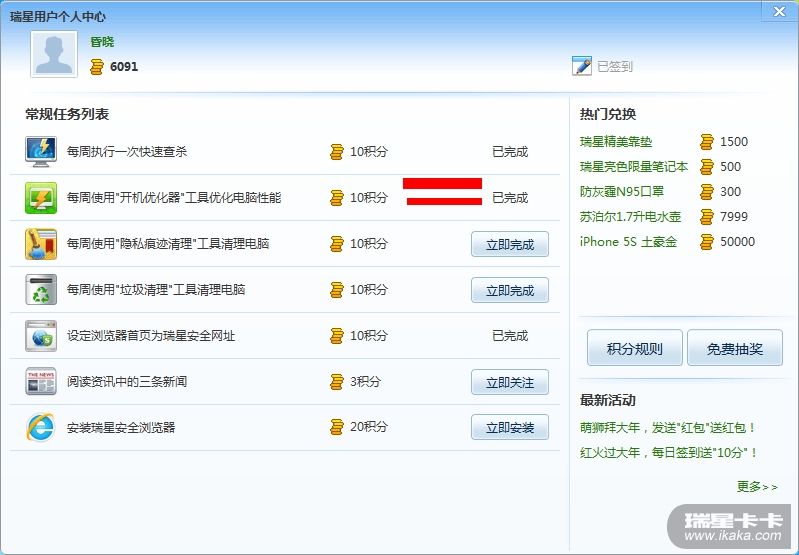Open the iPhone 5S 土豪金 exchange link
Screen dimensions: 799x555
point(628,242)
